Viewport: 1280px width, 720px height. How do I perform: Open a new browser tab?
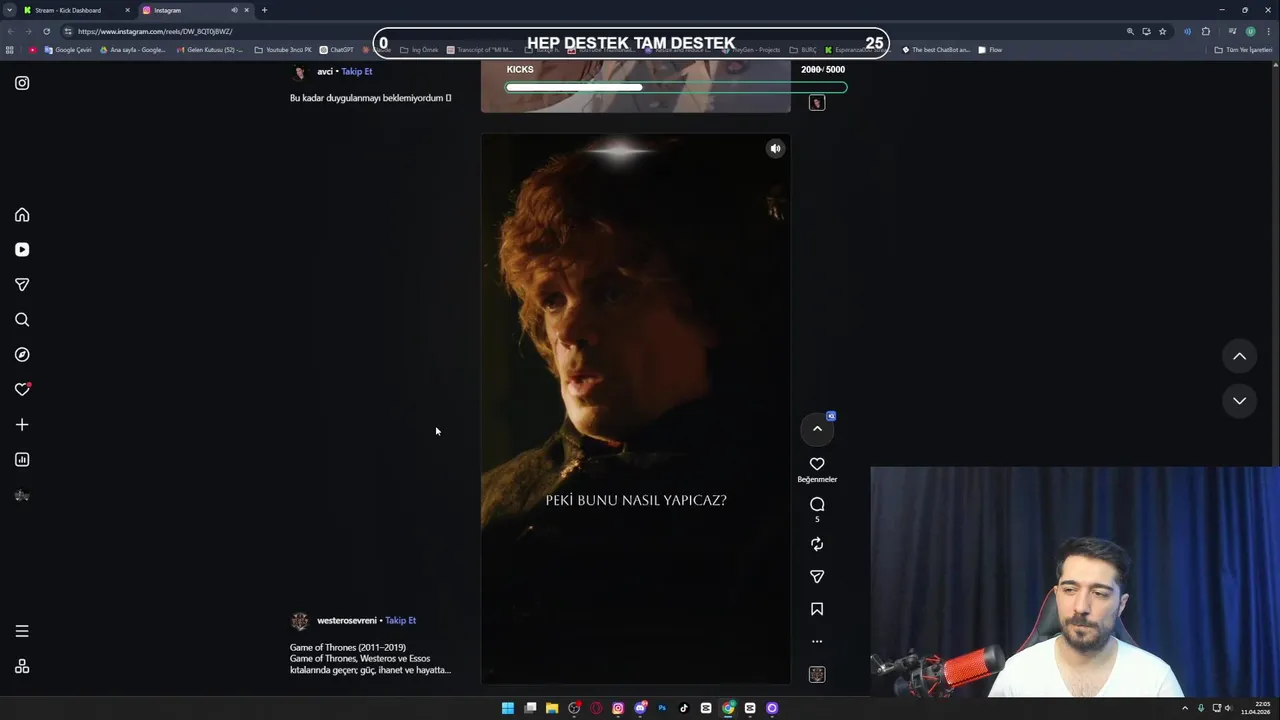tap(264, 10)
